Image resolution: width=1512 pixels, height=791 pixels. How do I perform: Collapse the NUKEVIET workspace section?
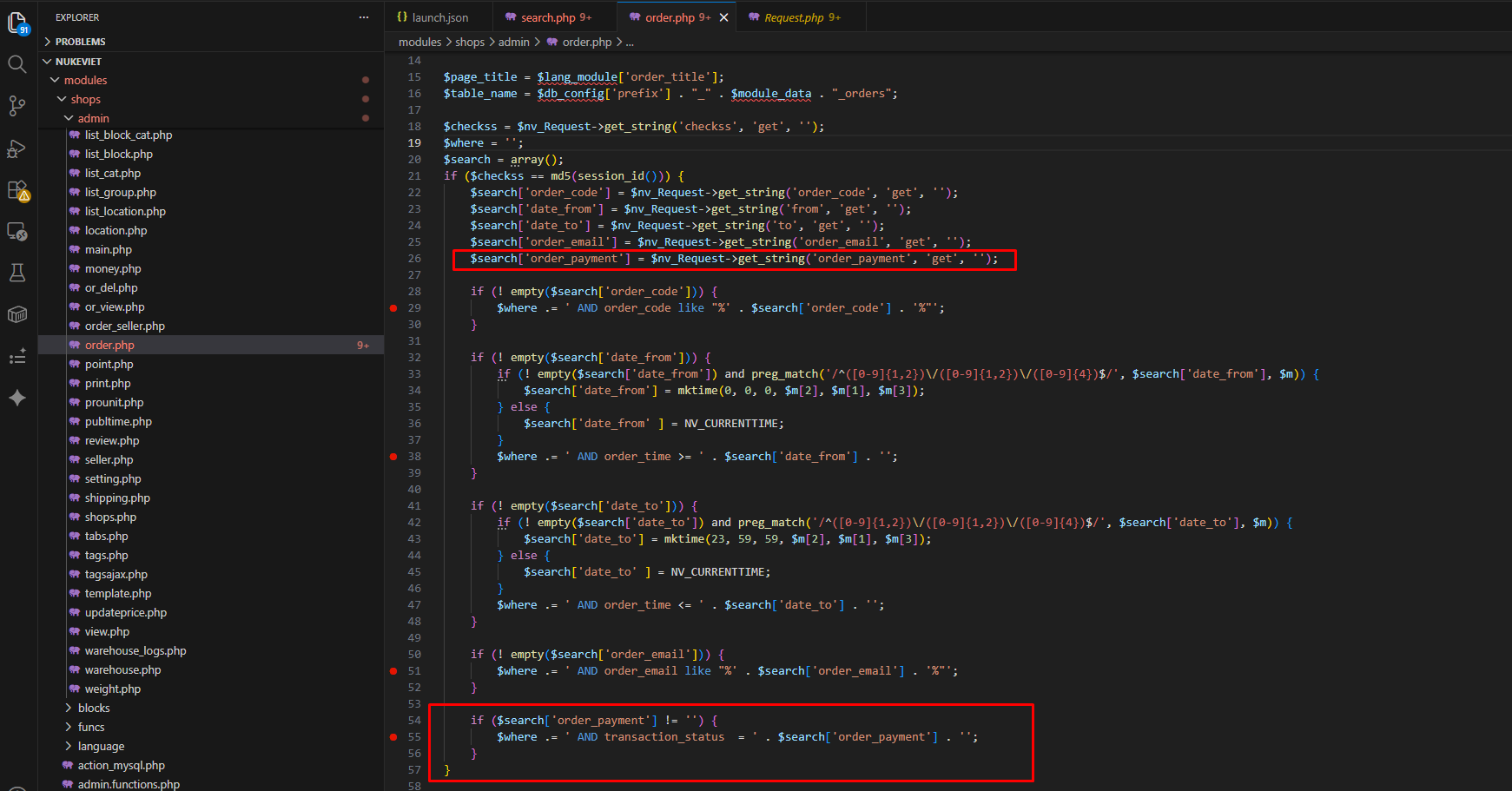[211, 62]
